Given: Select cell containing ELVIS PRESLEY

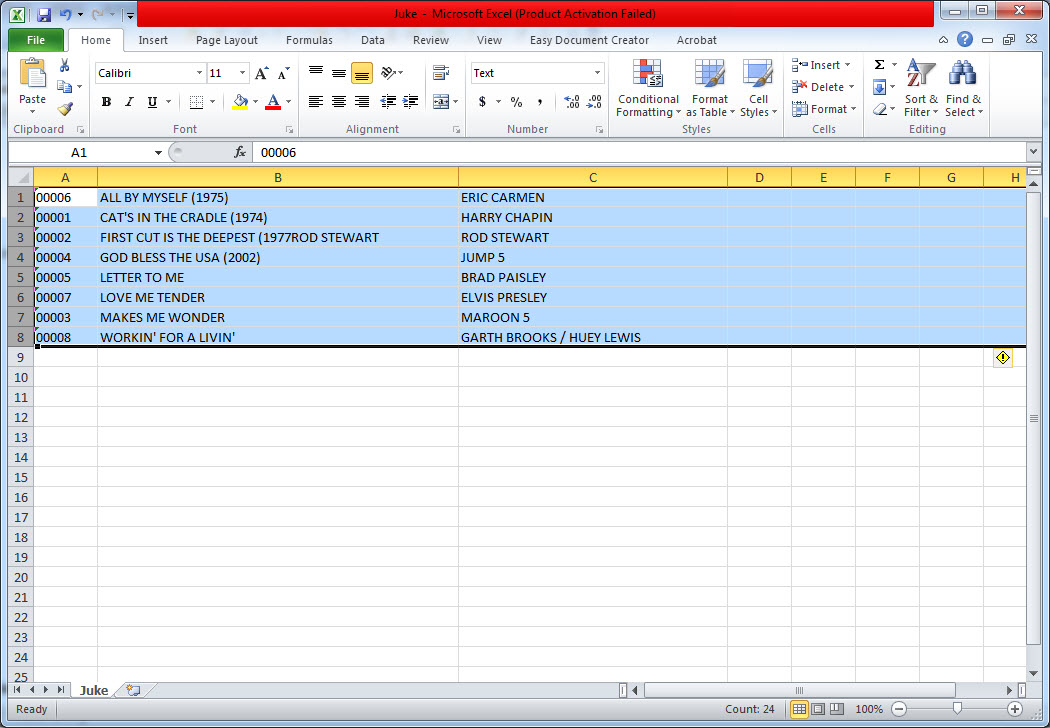Looking at the screenshot, I should [592, 297].
